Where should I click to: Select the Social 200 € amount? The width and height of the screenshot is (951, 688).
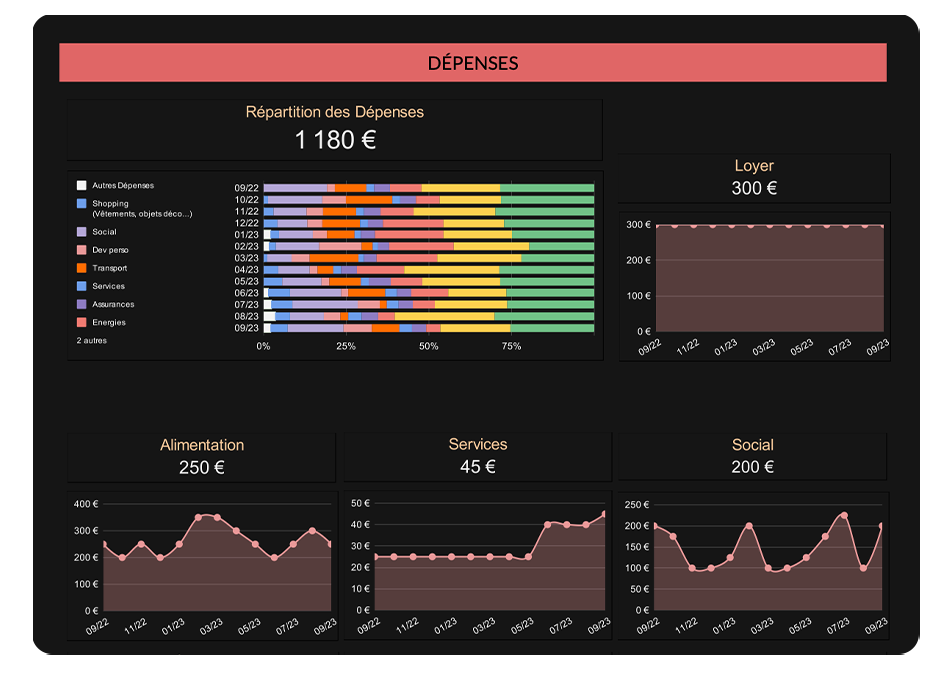tap(753, 467)
